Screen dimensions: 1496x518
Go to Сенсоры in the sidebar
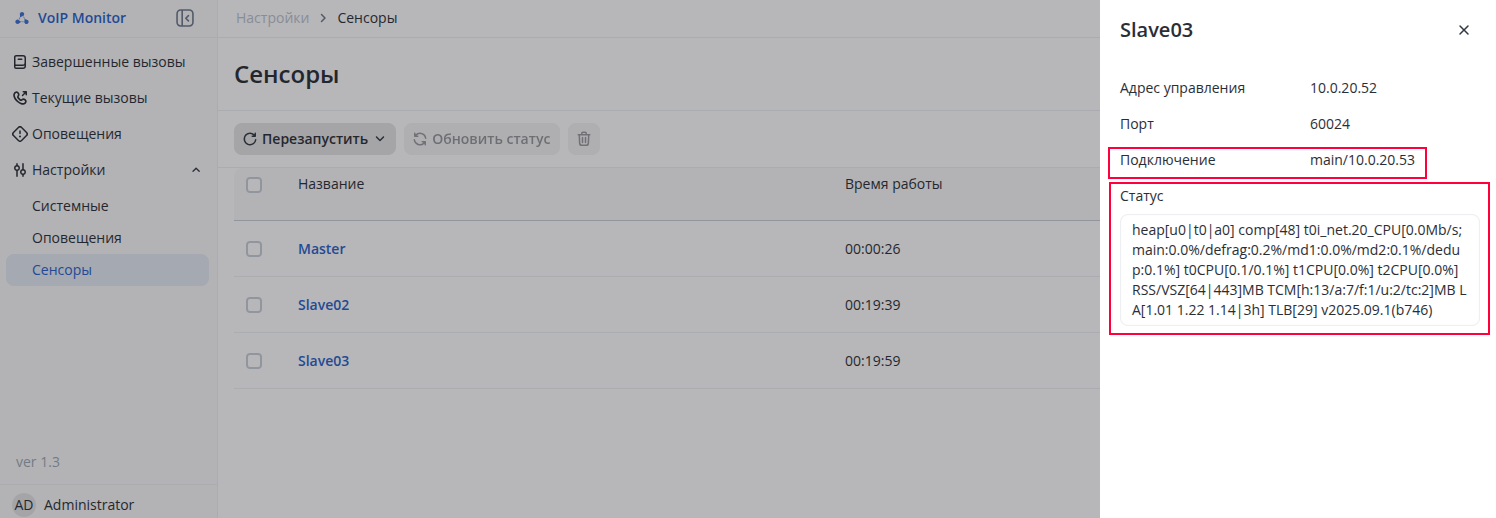(62, 270)
